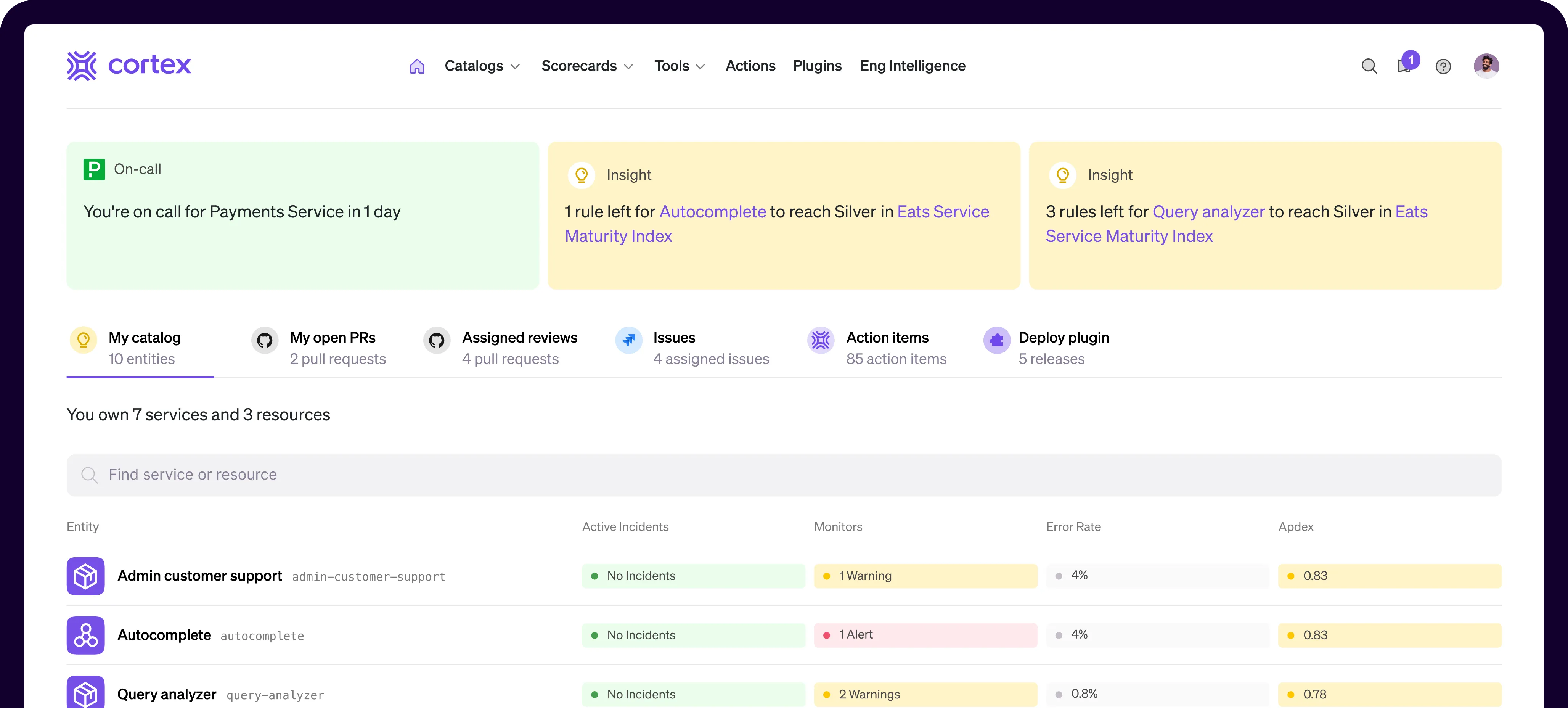Open notifications via the bell icon
Screen dimensions: 1568x708
1405,67
